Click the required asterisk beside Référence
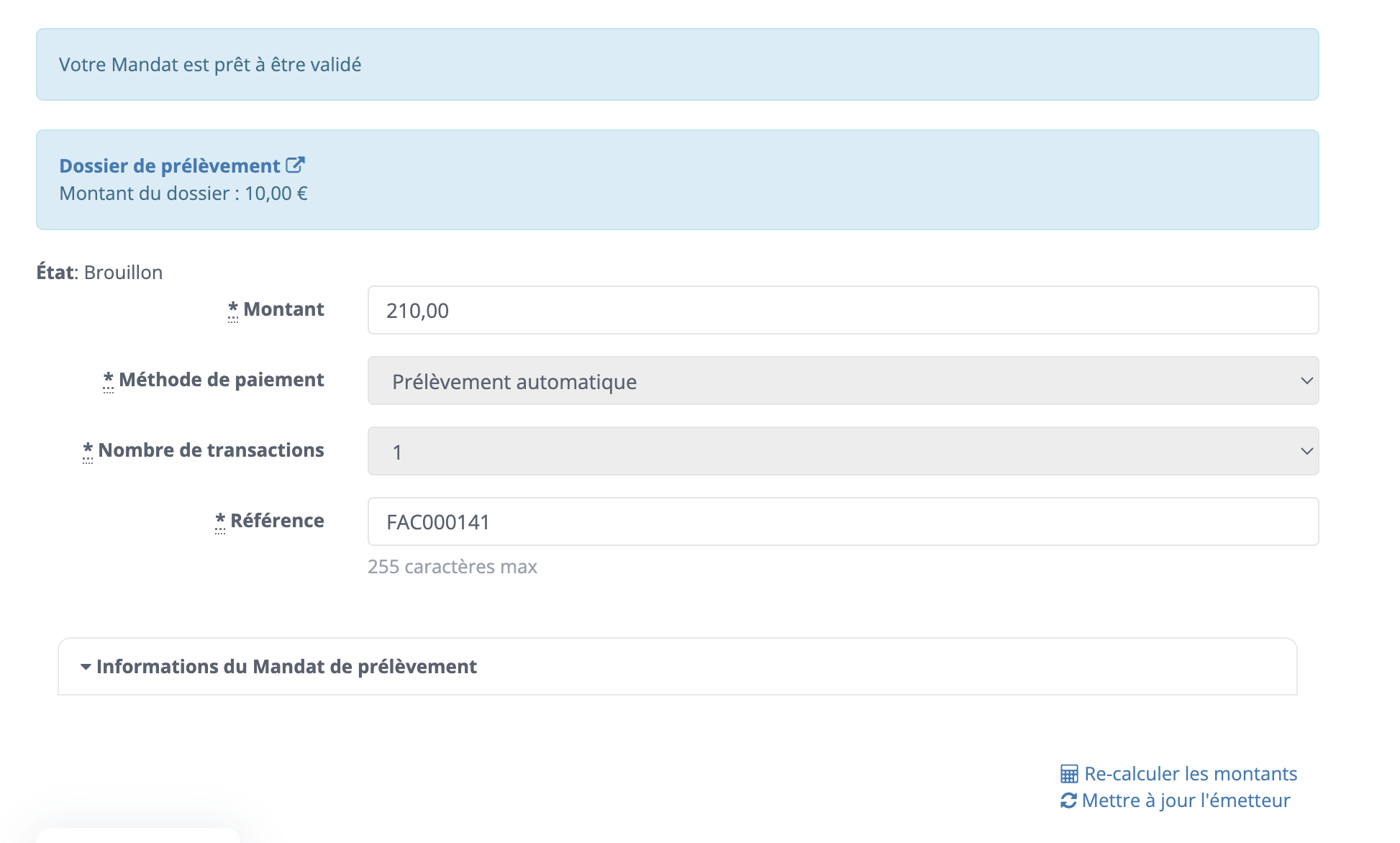 pos(220,521)
